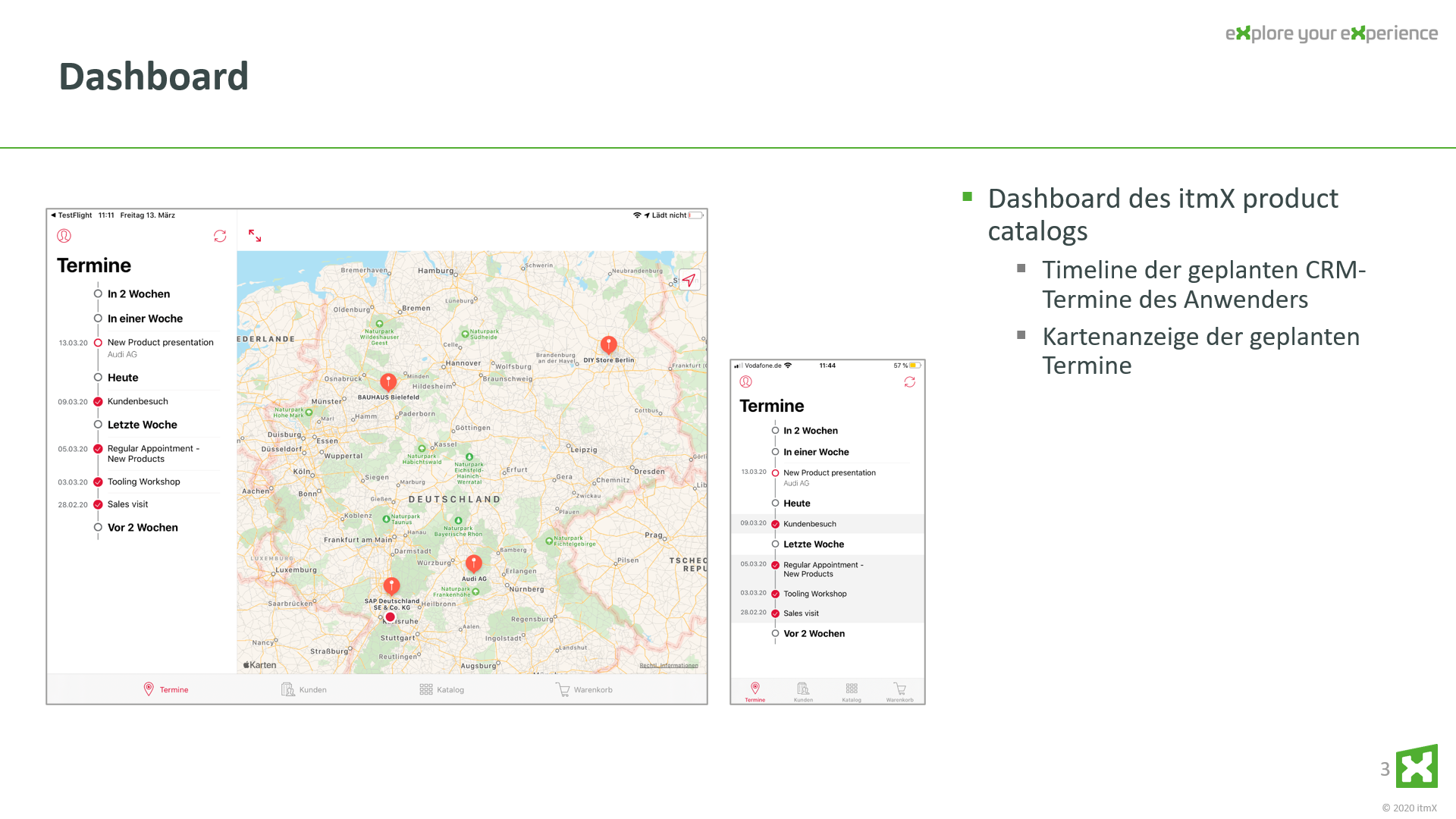Click the 'In 2 Wochen' timeline marker on tablet

tap(98, 293)
